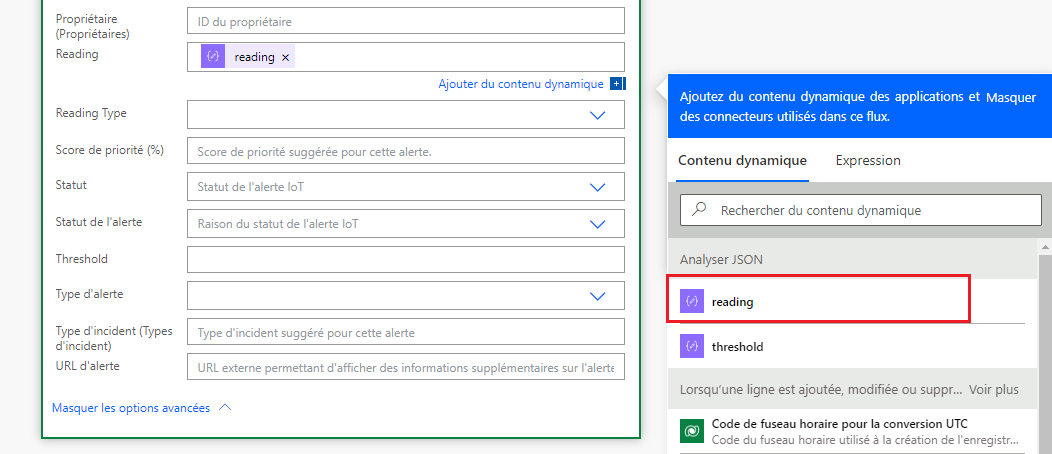Click the Threshold input field
This screenshot has height=454, width=1052.
click(x=406, y=259)
